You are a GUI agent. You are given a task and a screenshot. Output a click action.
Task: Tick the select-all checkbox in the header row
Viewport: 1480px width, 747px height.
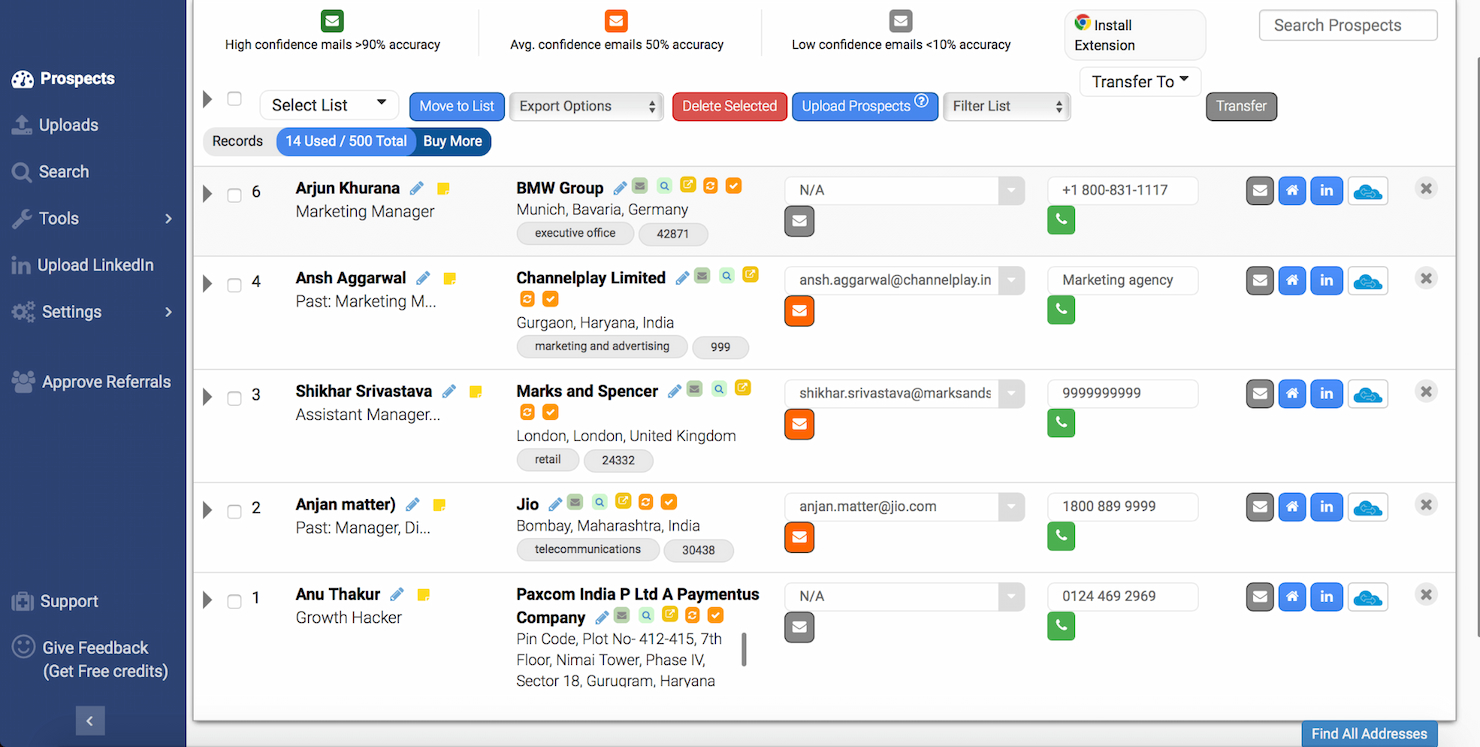click(234, 98)
